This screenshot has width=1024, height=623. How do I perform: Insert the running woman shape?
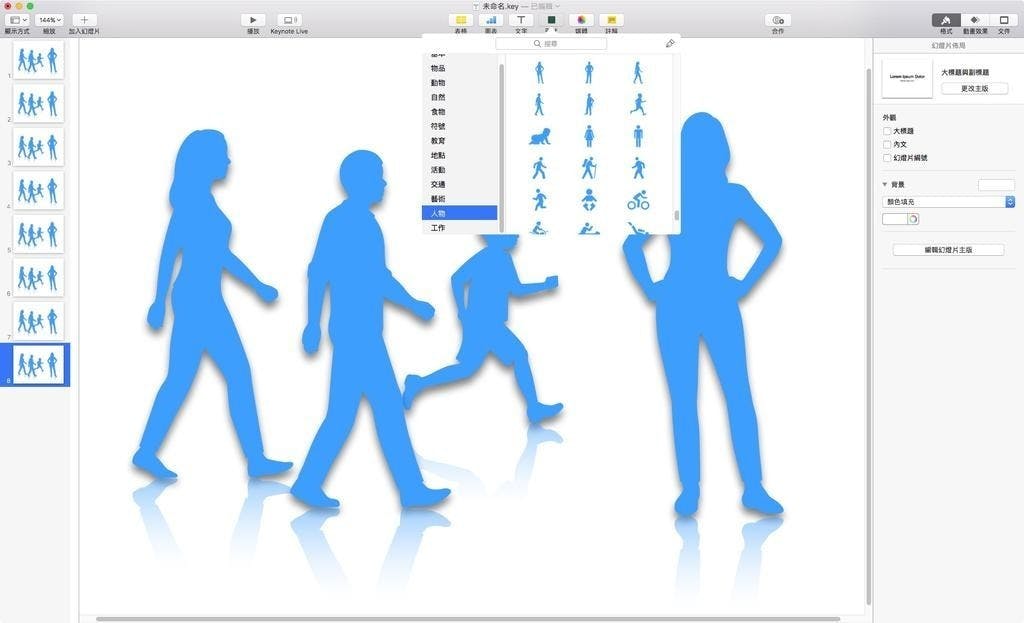tap(639, 104)
